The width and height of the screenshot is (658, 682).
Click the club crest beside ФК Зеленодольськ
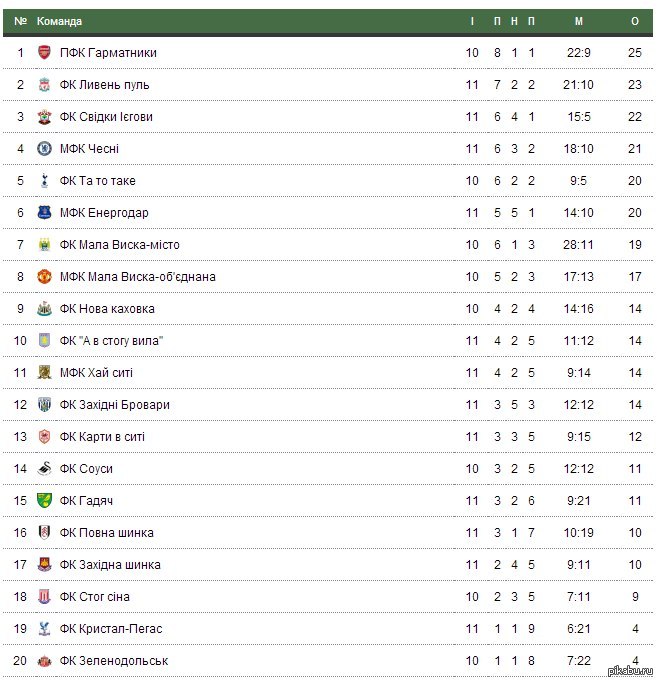point(44,660)
